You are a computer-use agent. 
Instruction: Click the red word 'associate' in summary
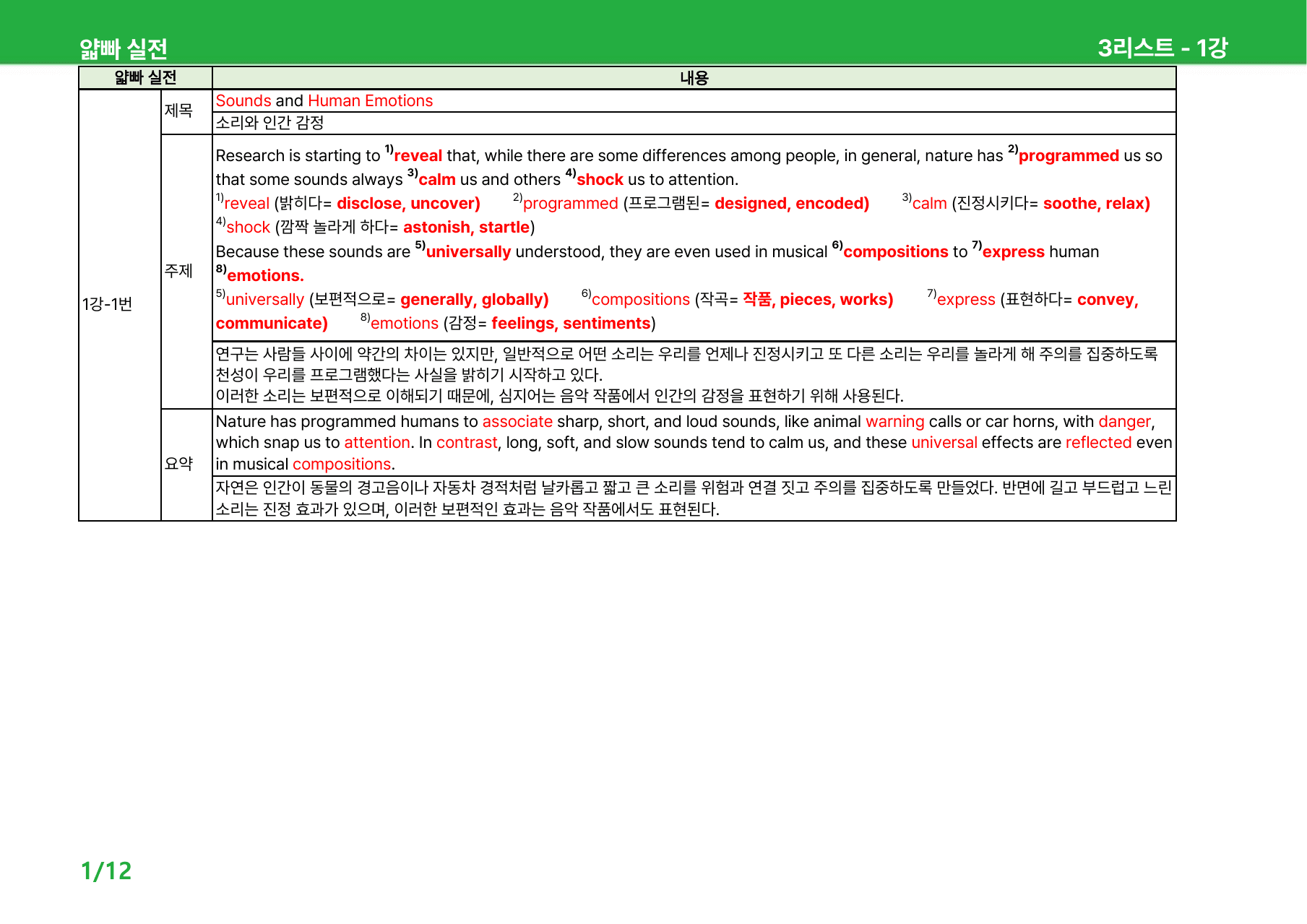pos(517,422)
